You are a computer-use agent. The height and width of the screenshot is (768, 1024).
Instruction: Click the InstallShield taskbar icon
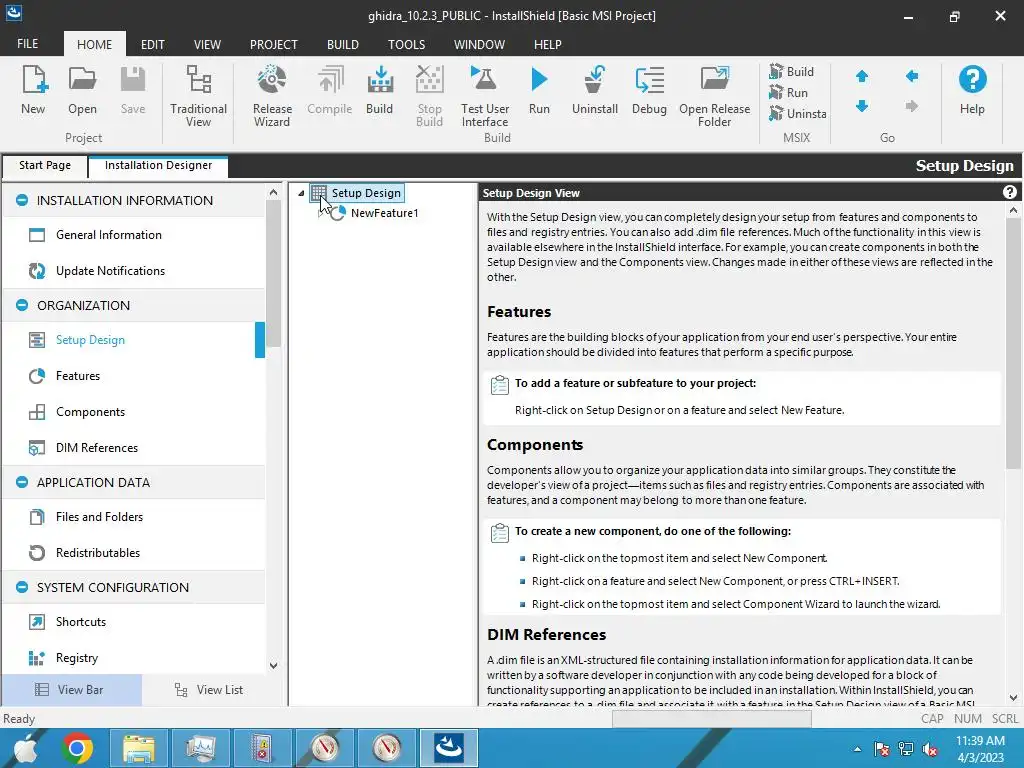(449, 748)
